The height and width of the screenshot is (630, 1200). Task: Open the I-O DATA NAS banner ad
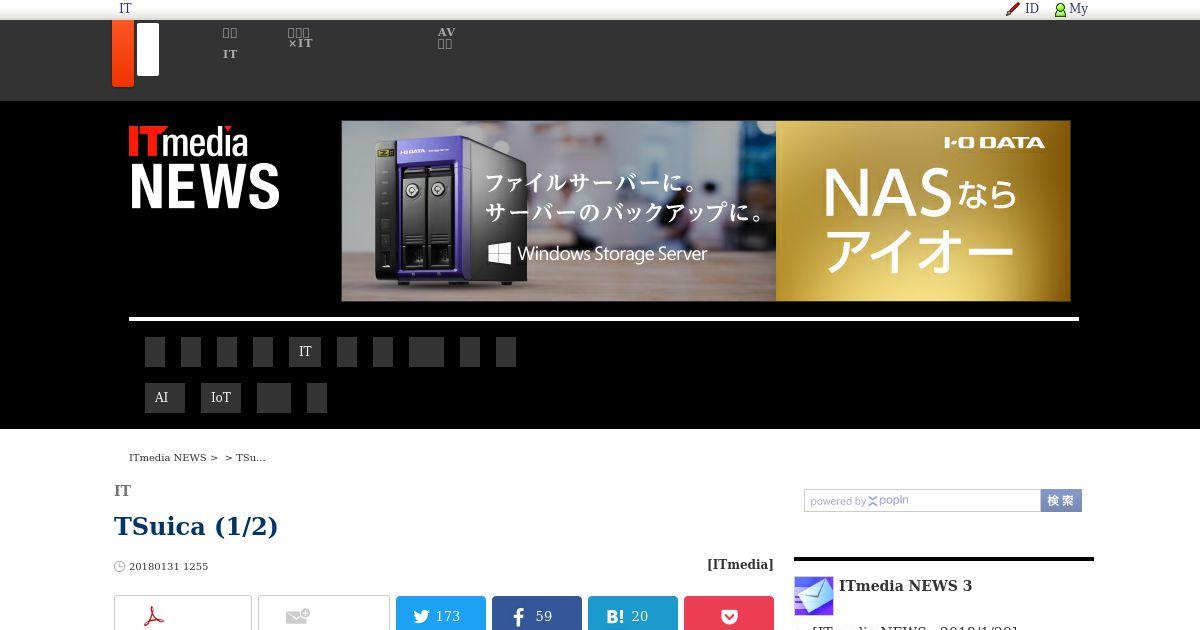[706, 211]
